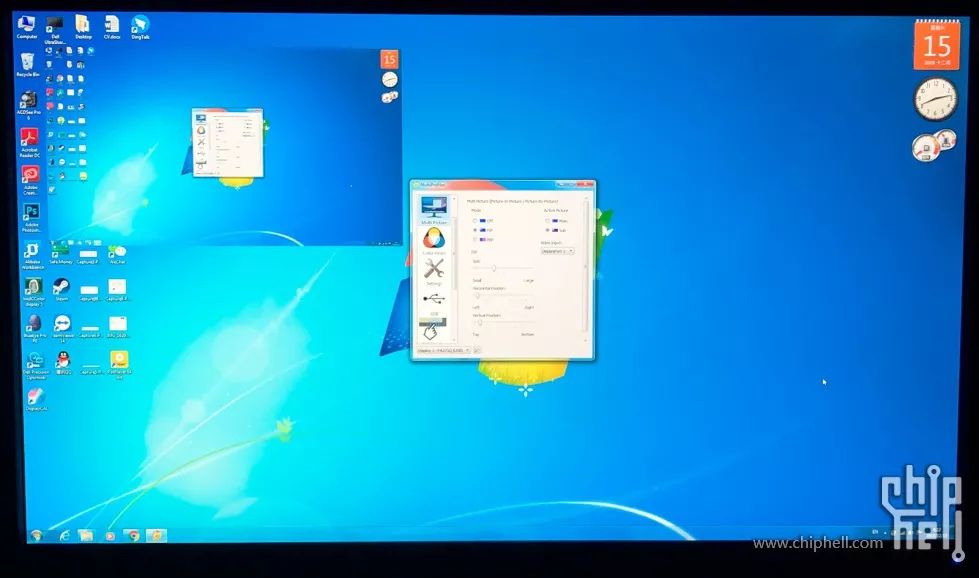Open the CV.docx file icon

pyautogui.click(x=112, y=28)
